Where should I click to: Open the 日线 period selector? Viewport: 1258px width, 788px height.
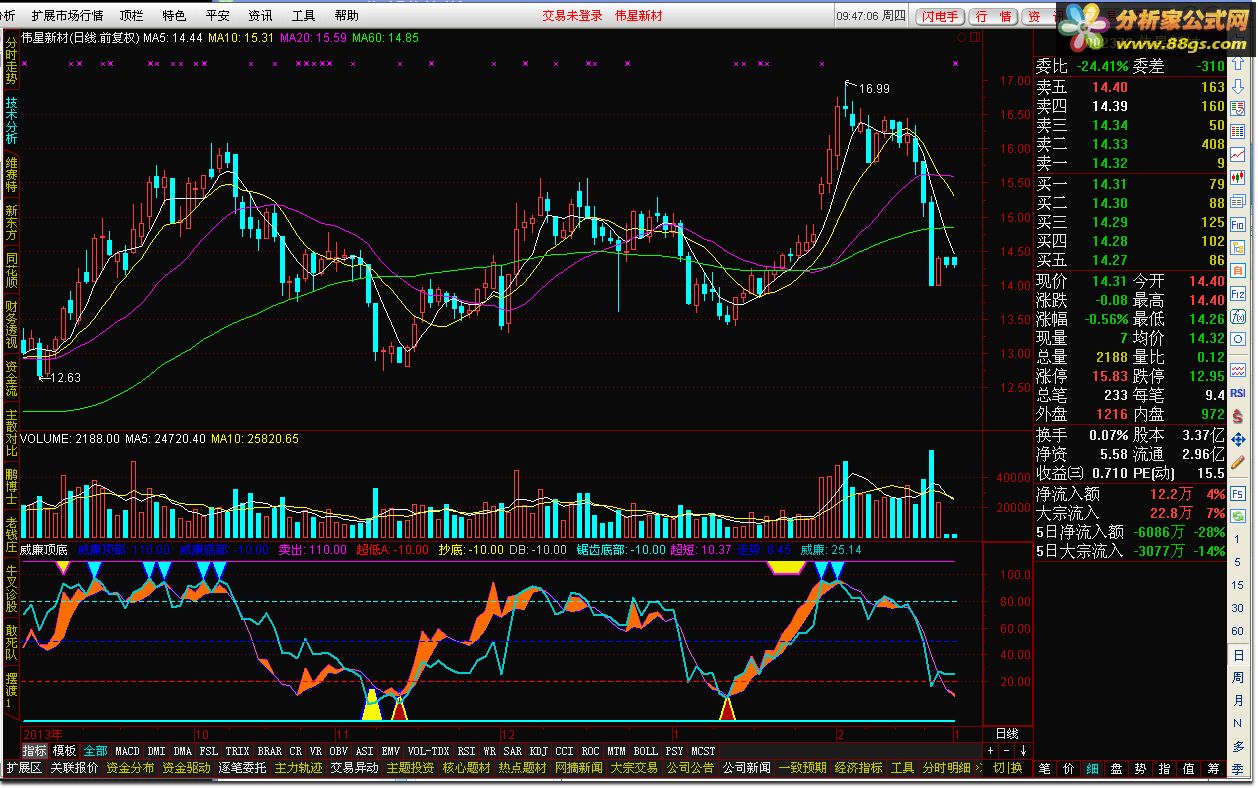(1007, 733)
